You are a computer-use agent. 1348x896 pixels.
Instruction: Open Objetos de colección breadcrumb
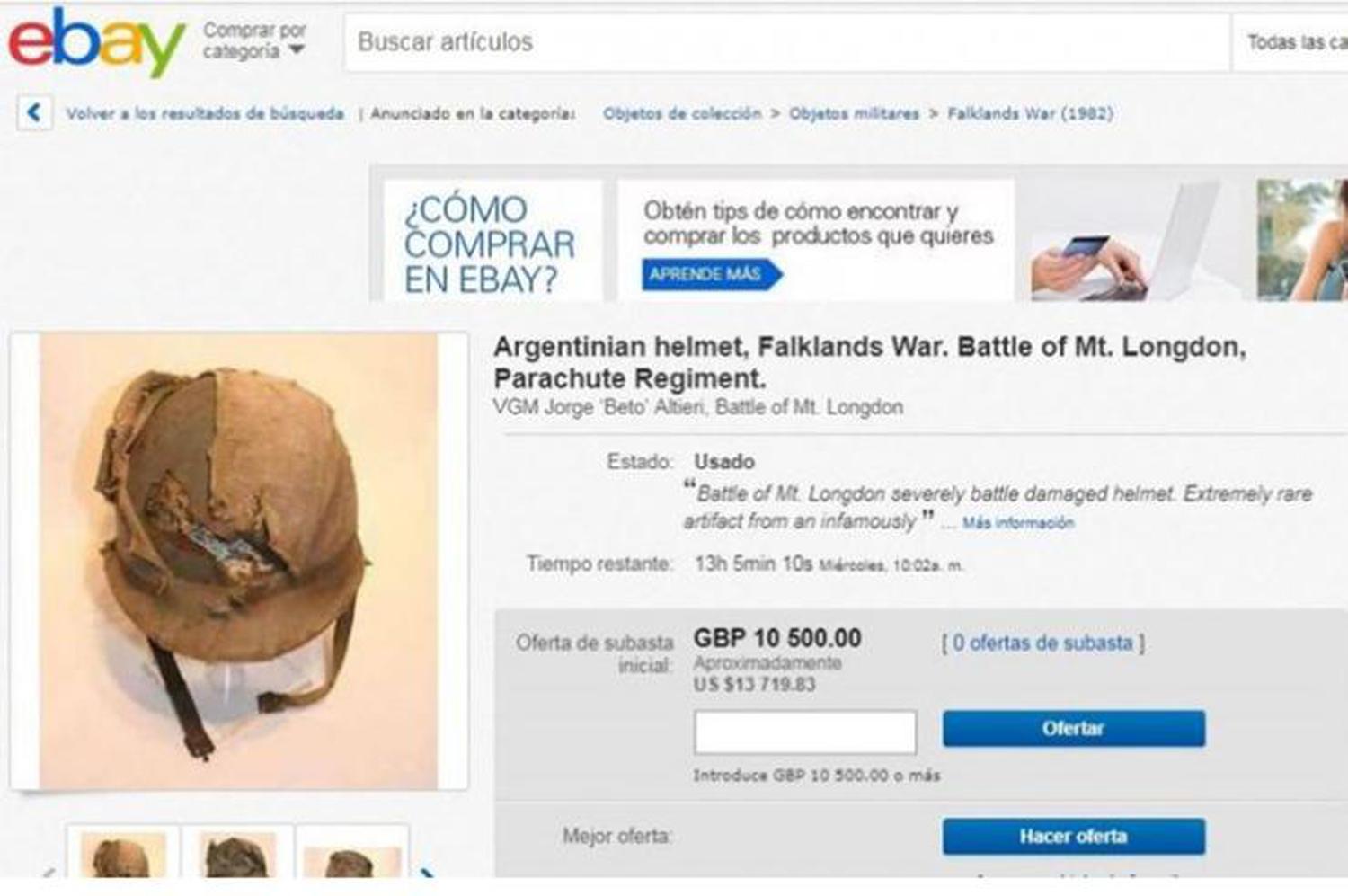[x=682, y=113]
